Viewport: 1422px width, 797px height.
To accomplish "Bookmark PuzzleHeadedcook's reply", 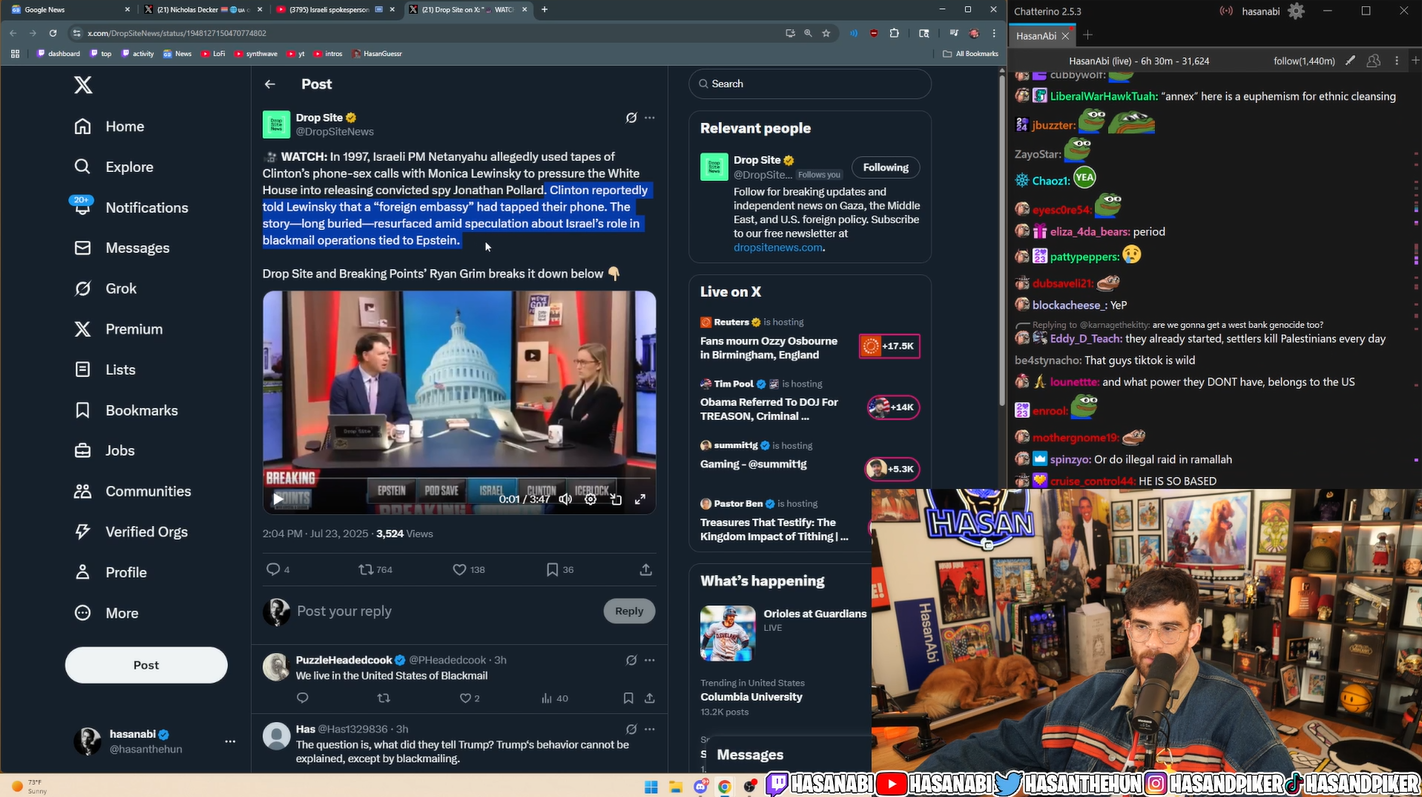I will (628, 698).
